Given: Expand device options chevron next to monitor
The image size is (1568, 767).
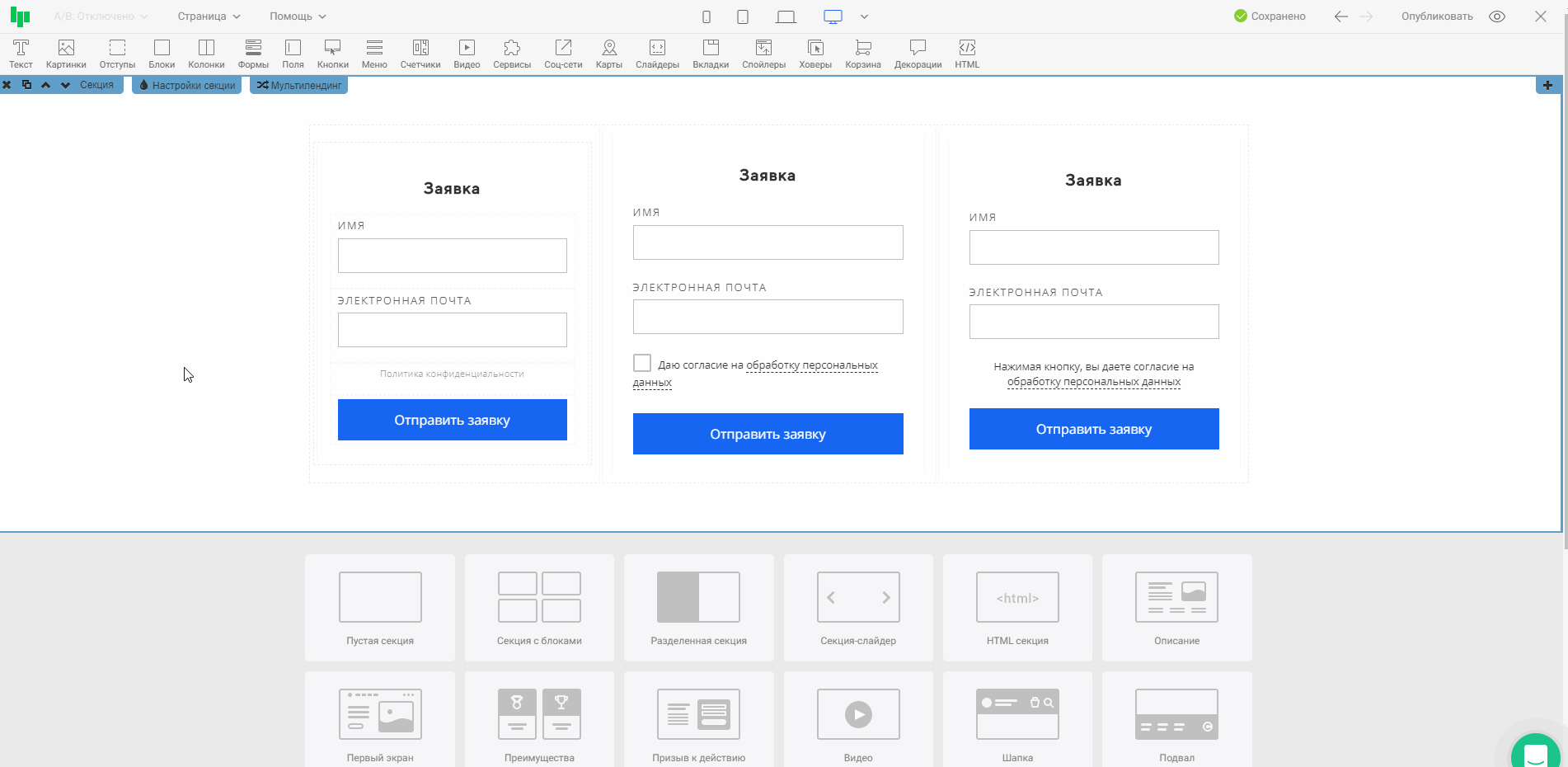Looking at the screenshot, I should point(864,16).
